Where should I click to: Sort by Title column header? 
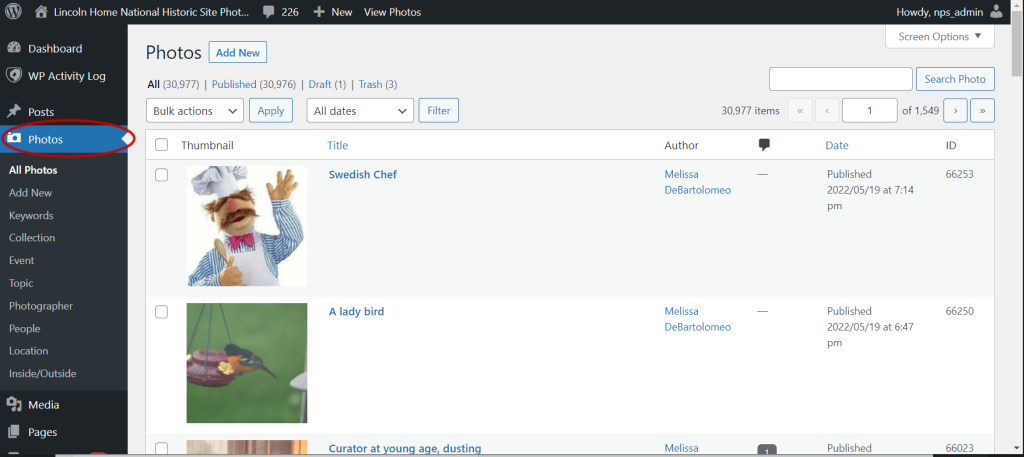pyautogui.click(x=338, y=145)
